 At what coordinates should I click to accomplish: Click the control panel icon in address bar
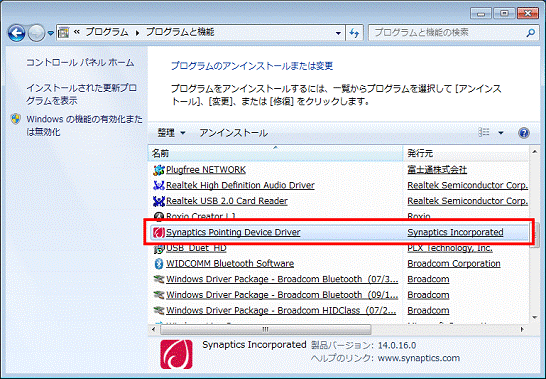[63, 33]
